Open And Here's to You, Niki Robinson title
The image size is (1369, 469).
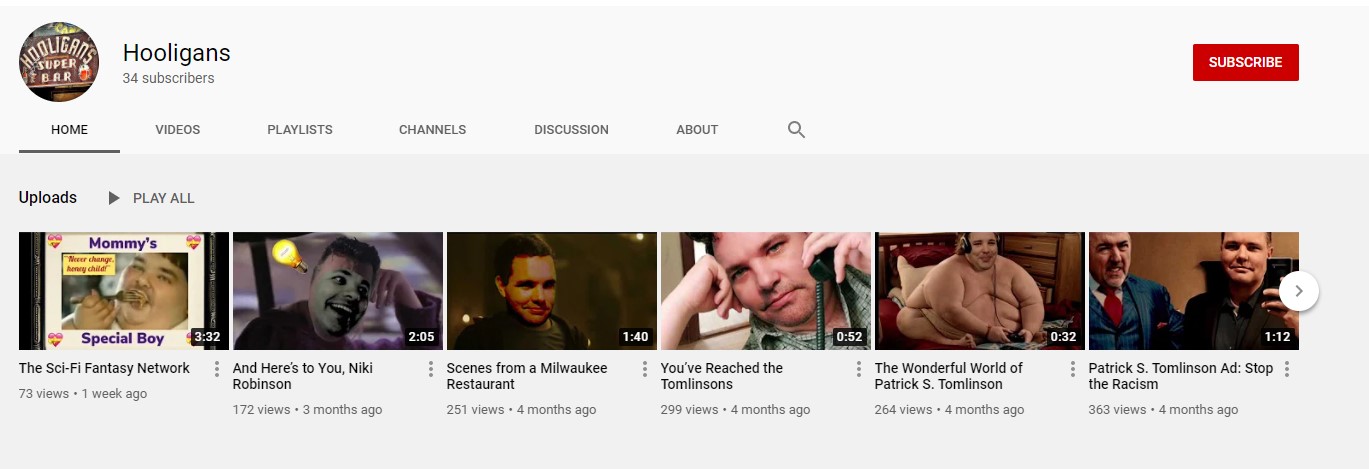pyautogui.click(x=303, y=376)
